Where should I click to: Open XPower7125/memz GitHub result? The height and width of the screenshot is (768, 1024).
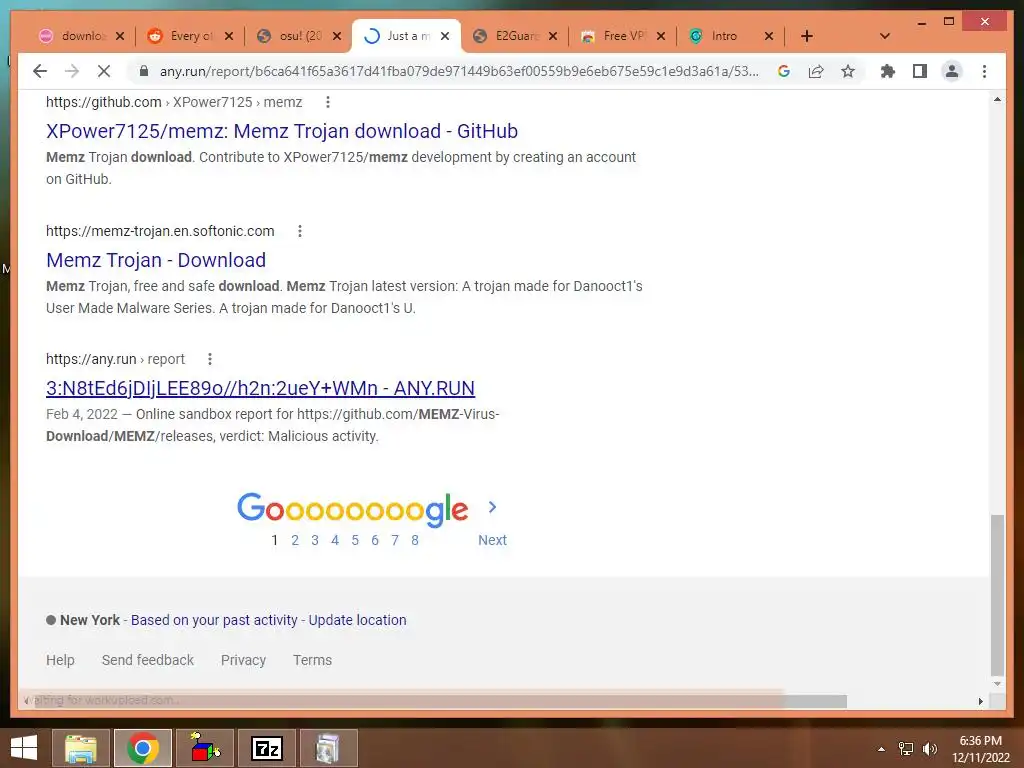click(281, 131)
